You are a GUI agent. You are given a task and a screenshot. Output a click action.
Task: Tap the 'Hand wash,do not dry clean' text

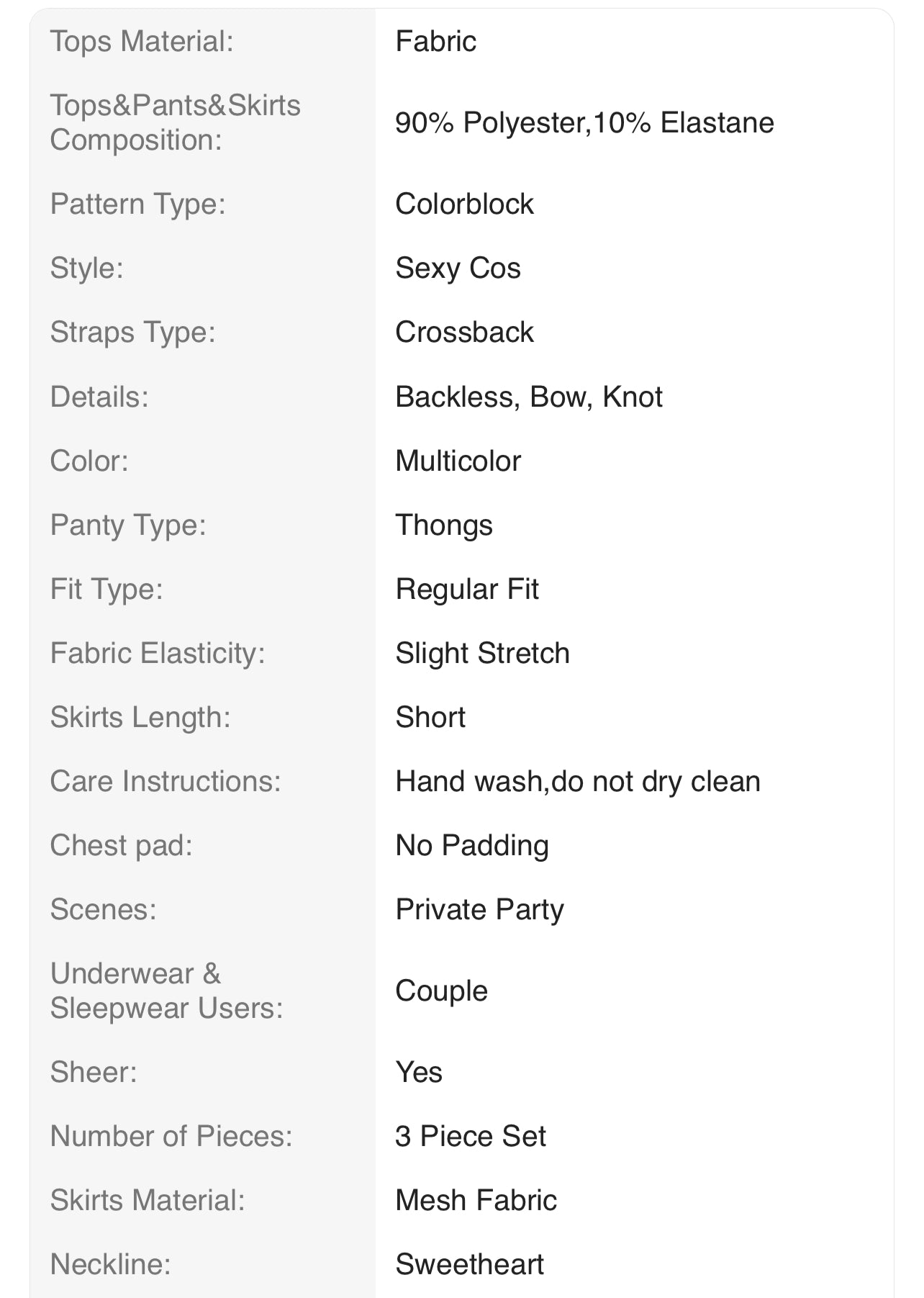coord(578,781)
